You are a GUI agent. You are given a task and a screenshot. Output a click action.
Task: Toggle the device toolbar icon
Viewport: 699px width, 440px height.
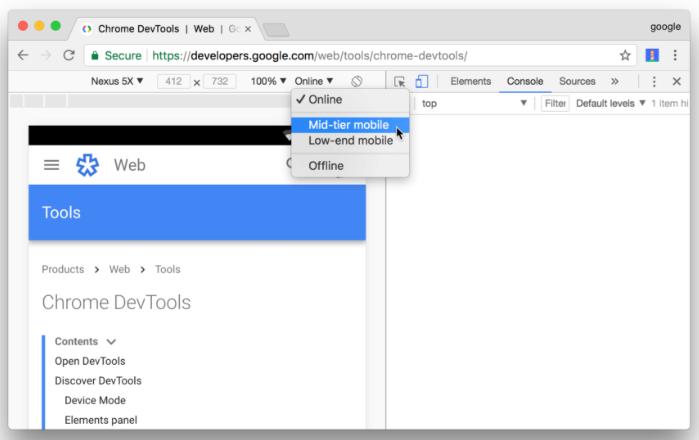(422, 81)
